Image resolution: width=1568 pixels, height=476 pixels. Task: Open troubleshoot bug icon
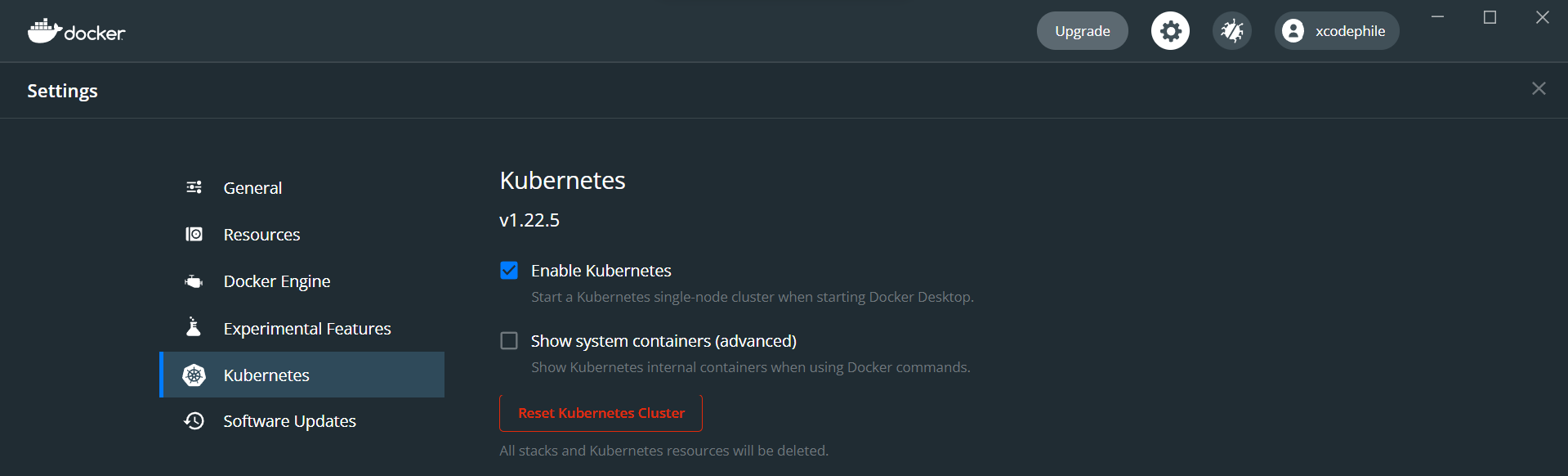[x=1231, y=31]
